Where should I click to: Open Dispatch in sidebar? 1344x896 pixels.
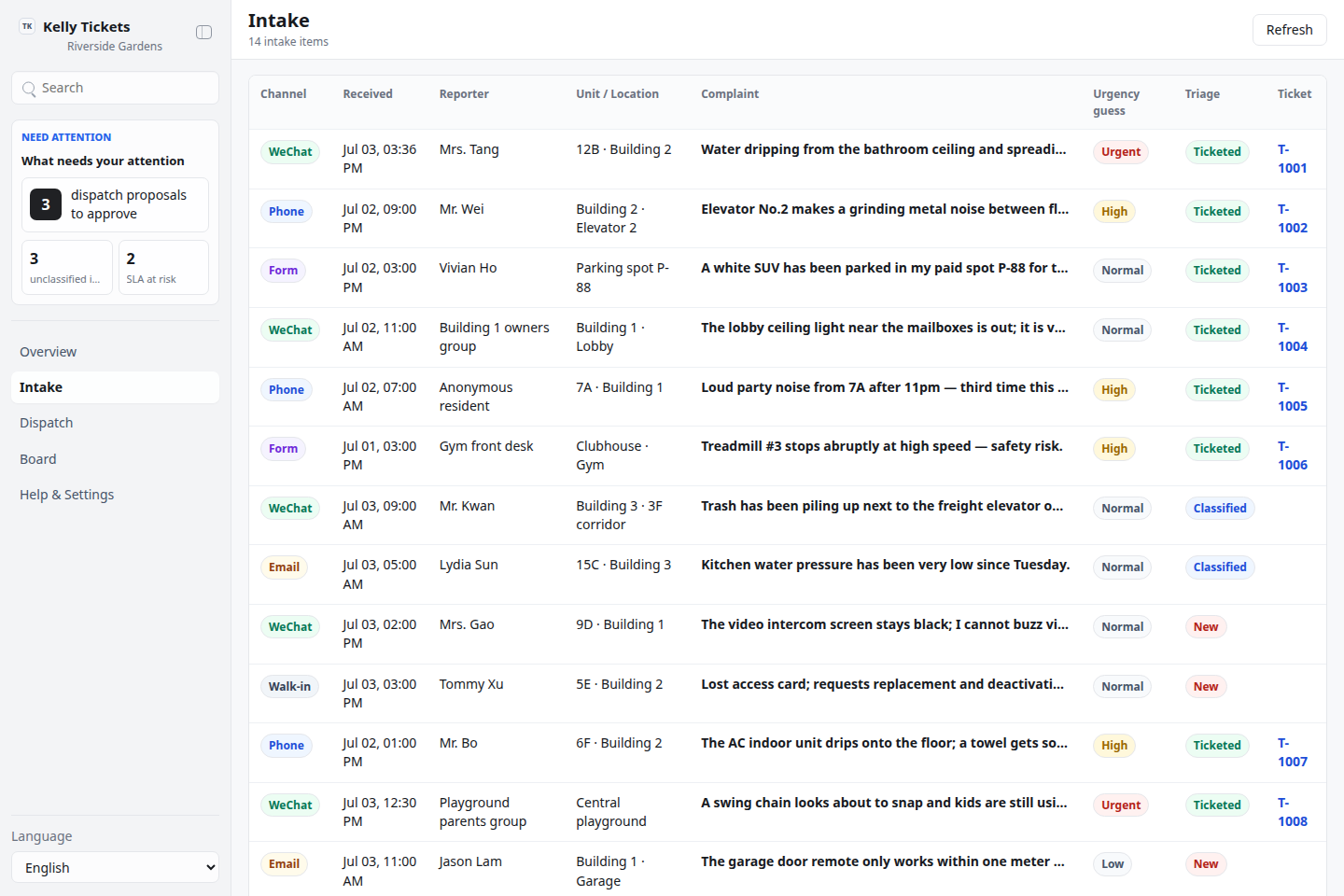pyautogui.click(x=115, y=423)
